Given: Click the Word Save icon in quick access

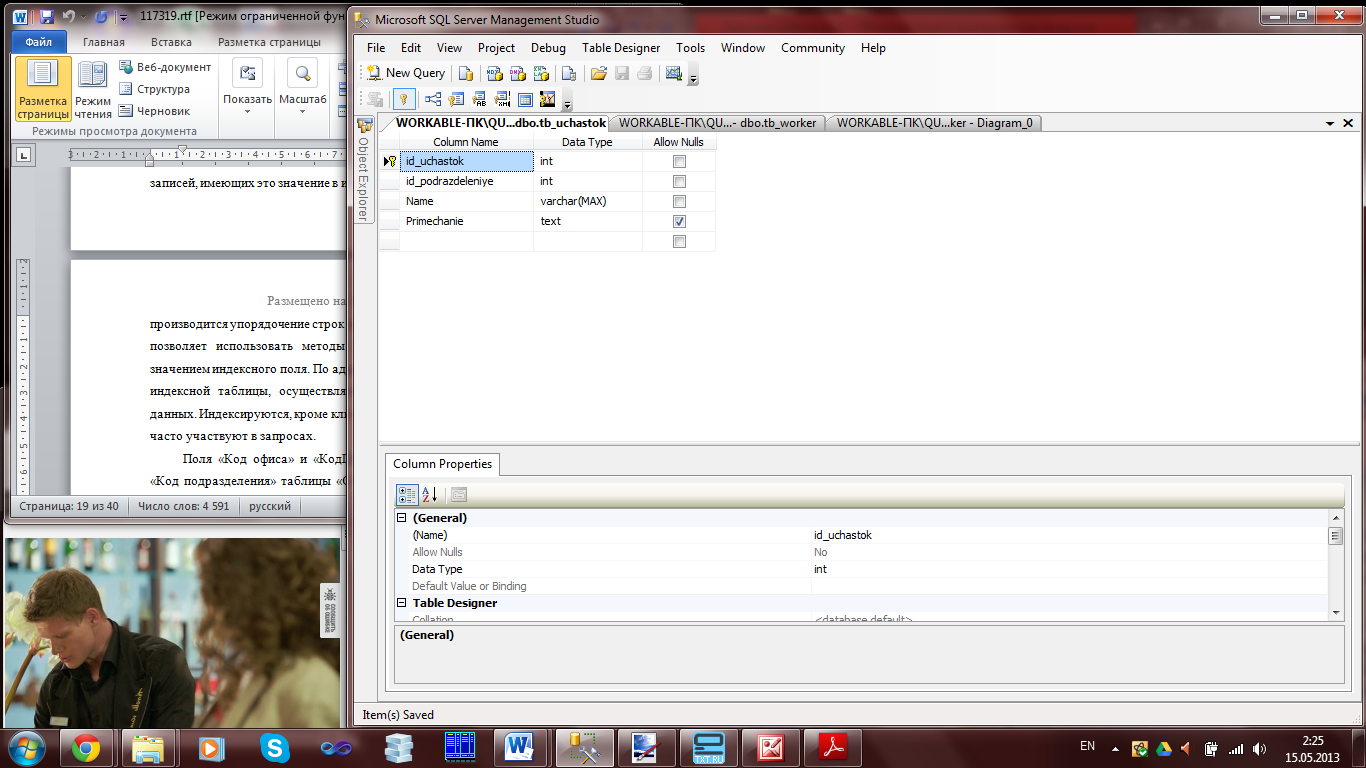Looking at the screenshot, I should (x=46, y=17).
